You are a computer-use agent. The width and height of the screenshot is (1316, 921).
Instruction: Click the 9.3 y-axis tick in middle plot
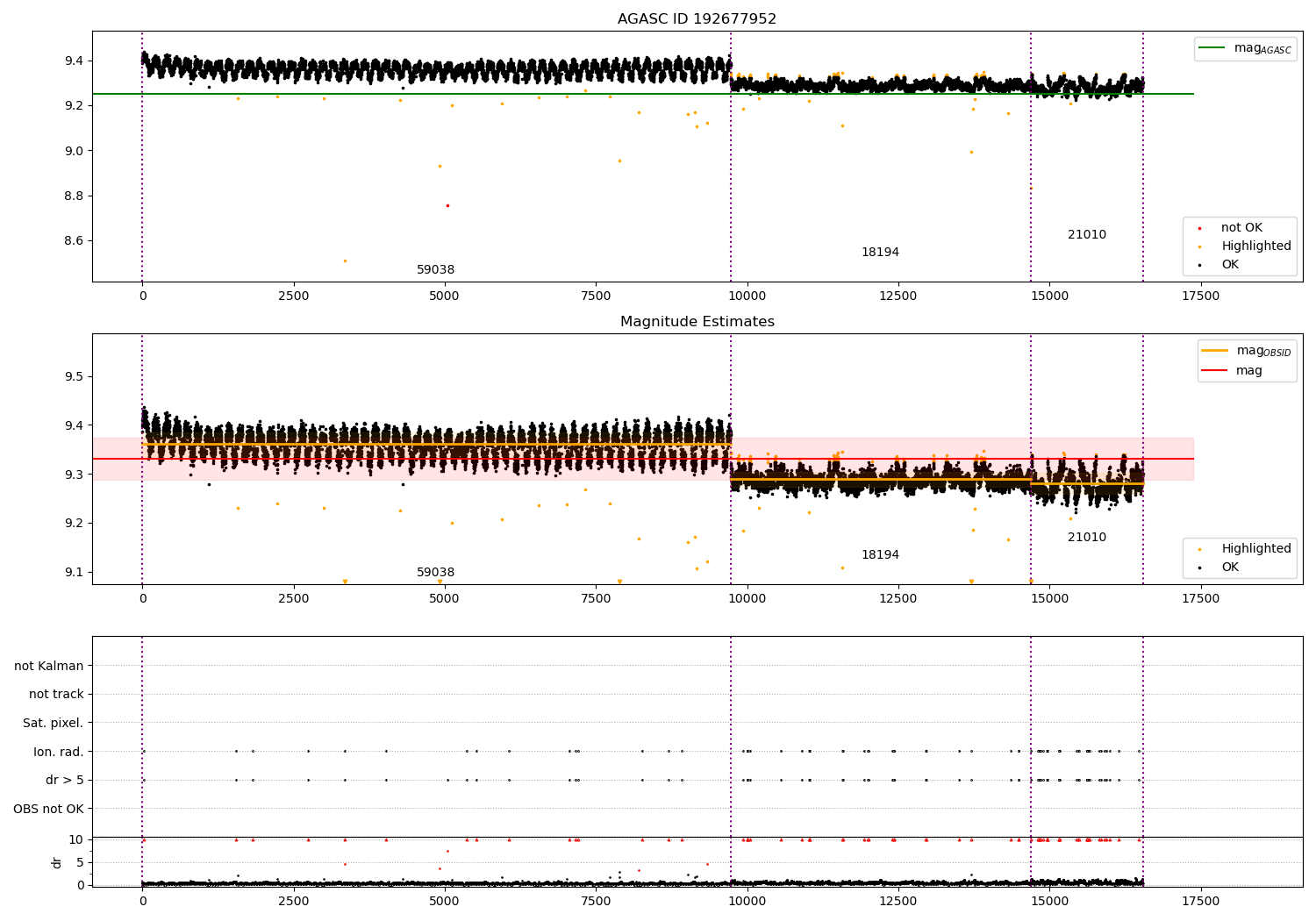75,475
